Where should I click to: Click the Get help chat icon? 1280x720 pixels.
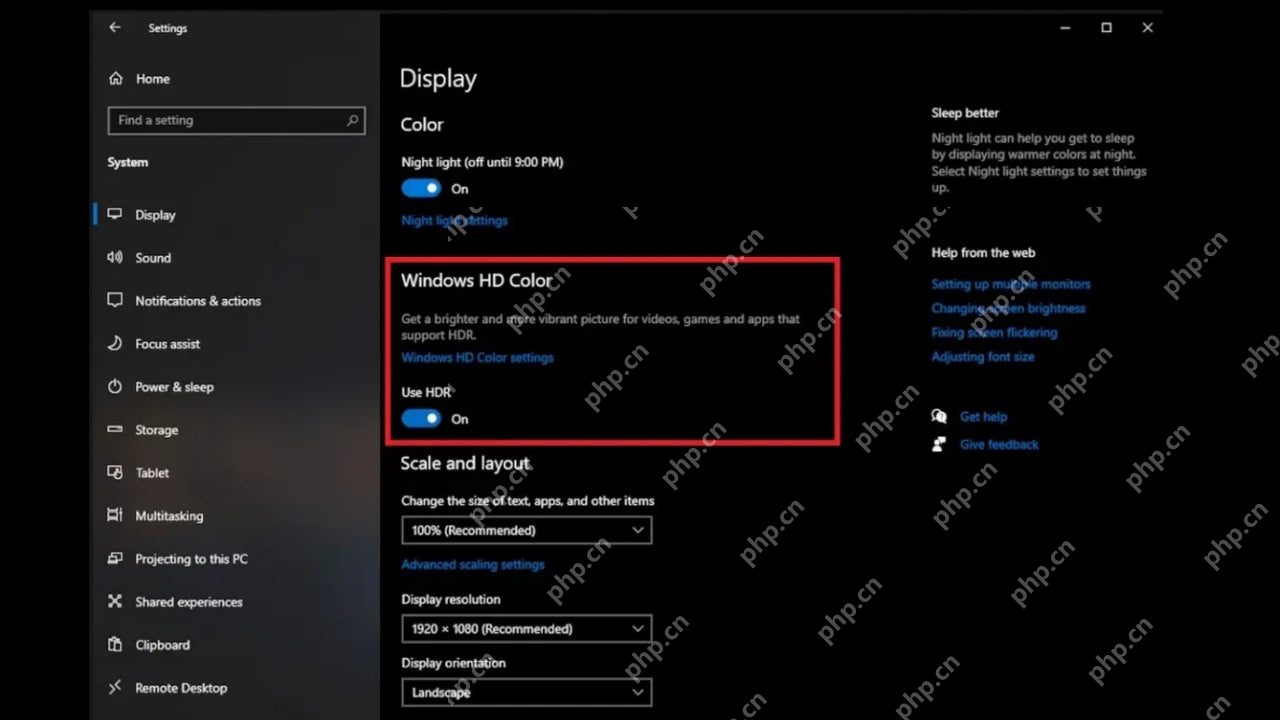[x=939, y=416]
